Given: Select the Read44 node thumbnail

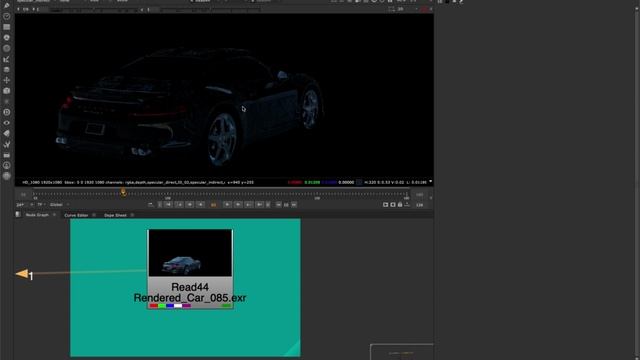Looking at the screenshot, I should pos(190,253).
